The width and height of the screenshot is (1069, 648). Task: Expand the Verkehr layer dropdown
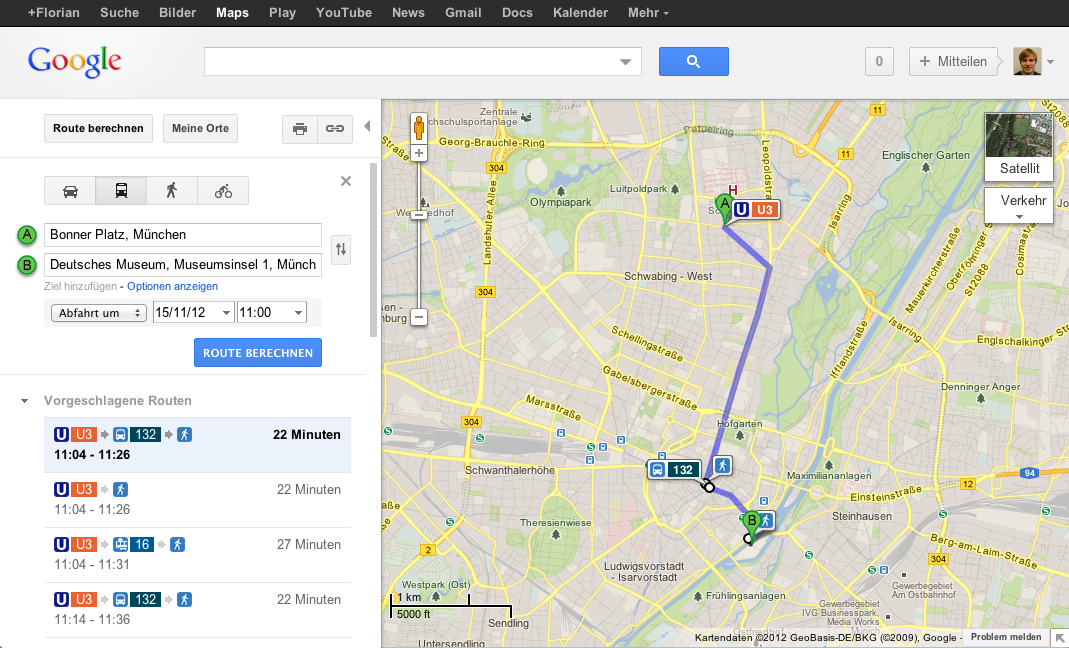tap(1019, 205)
